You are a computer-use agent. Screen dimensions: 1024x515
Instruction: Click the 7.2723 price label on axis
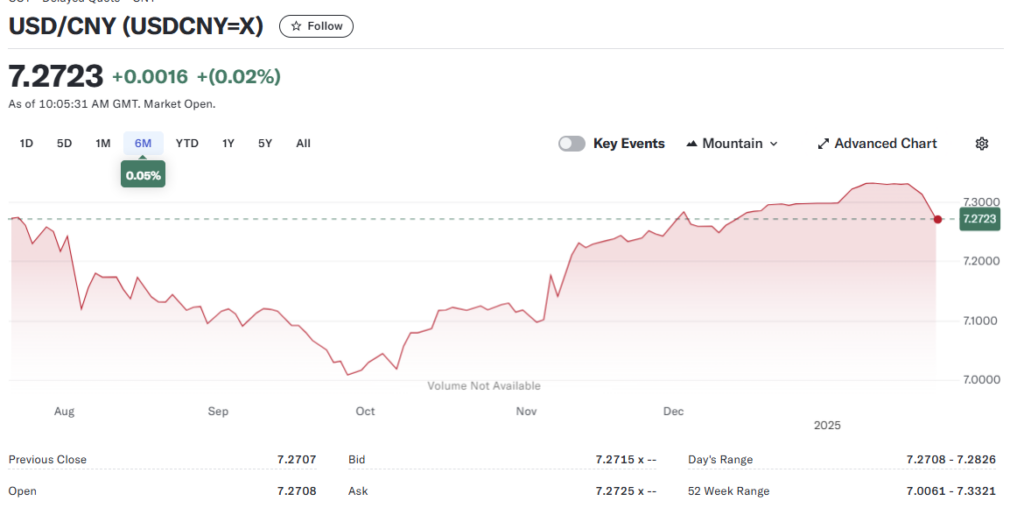979,219
